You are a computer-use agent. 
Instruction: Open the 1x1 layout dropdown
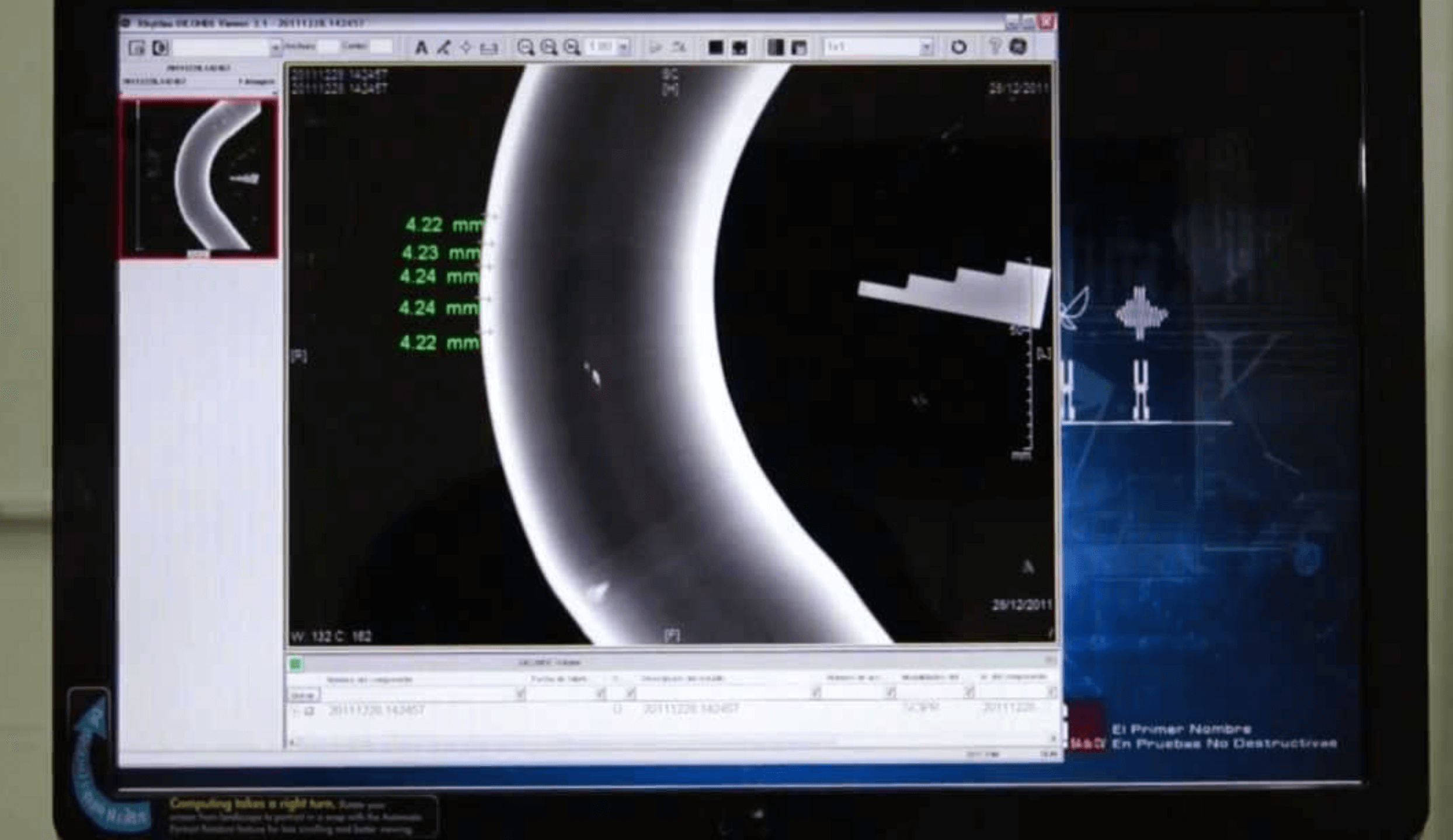926,47
